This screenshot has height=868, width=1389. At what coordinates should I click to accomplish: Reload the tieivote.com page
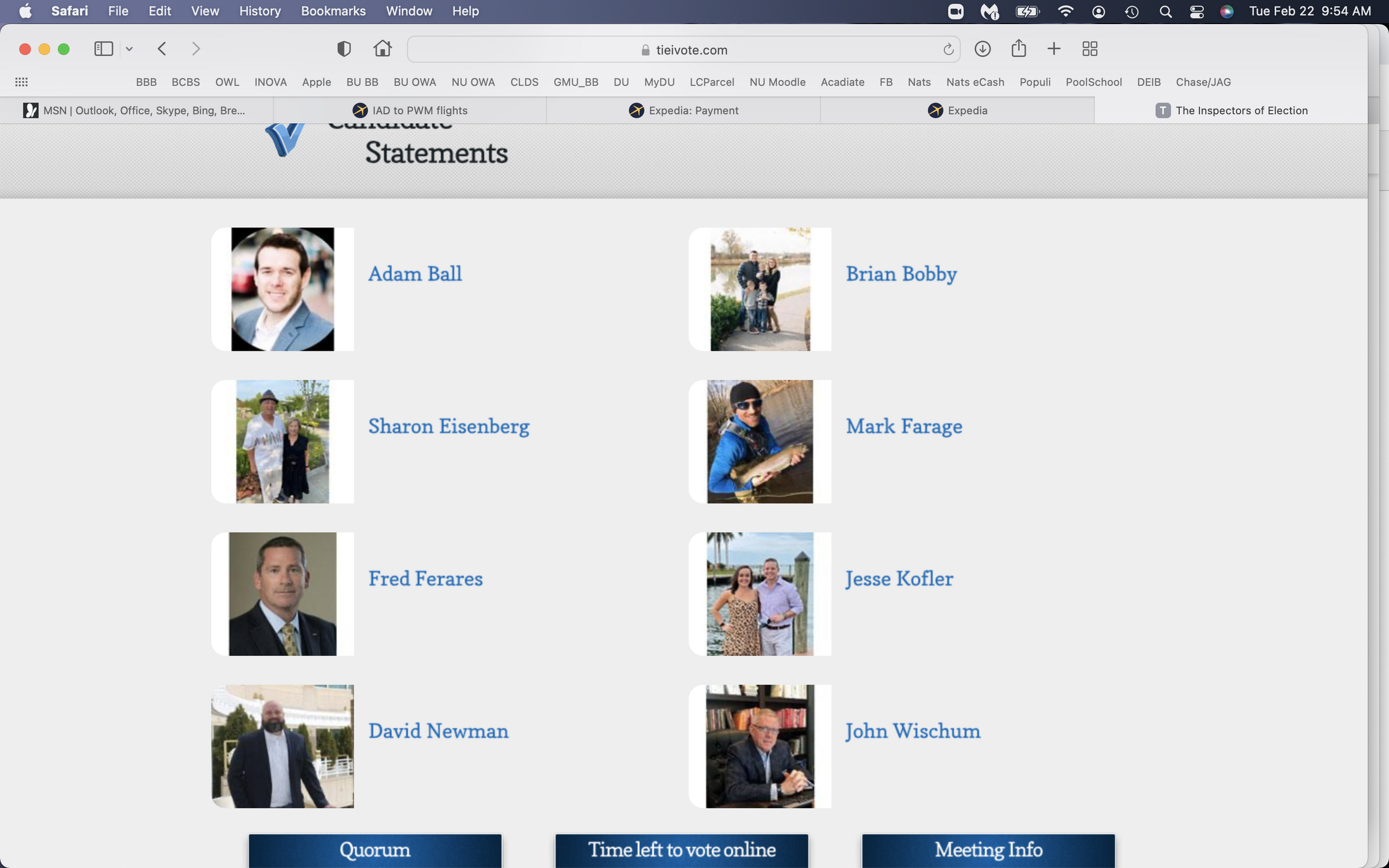point(948,49)
